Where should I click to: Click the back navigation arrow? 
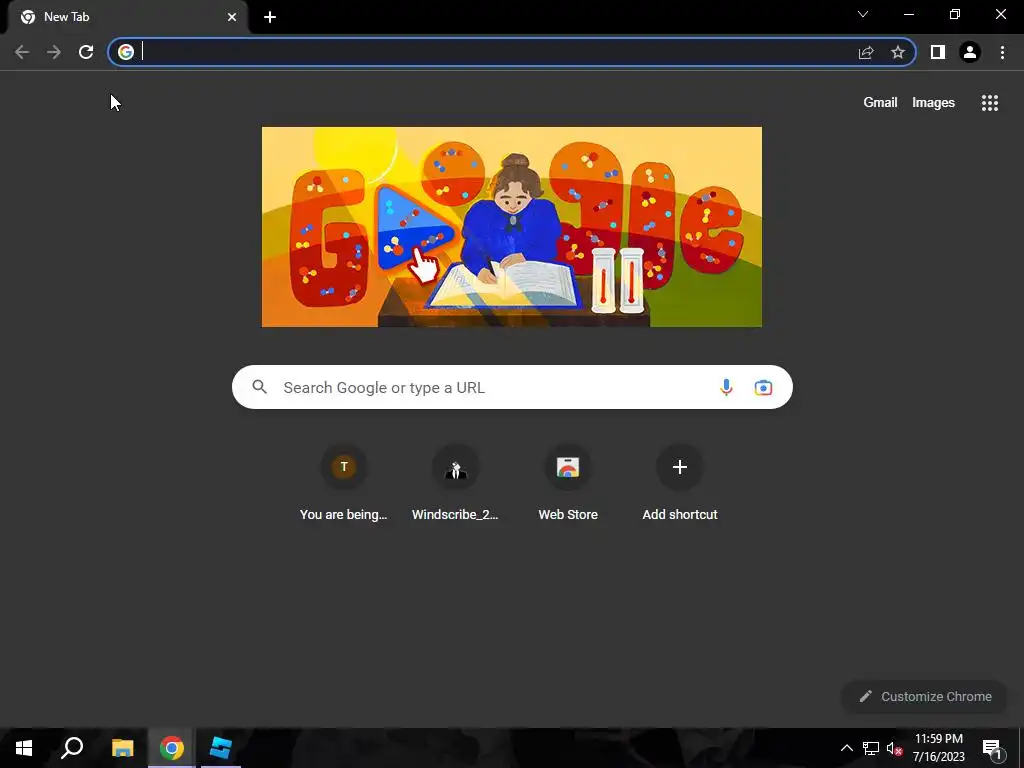pyautogui.click(x=22, y=52)
